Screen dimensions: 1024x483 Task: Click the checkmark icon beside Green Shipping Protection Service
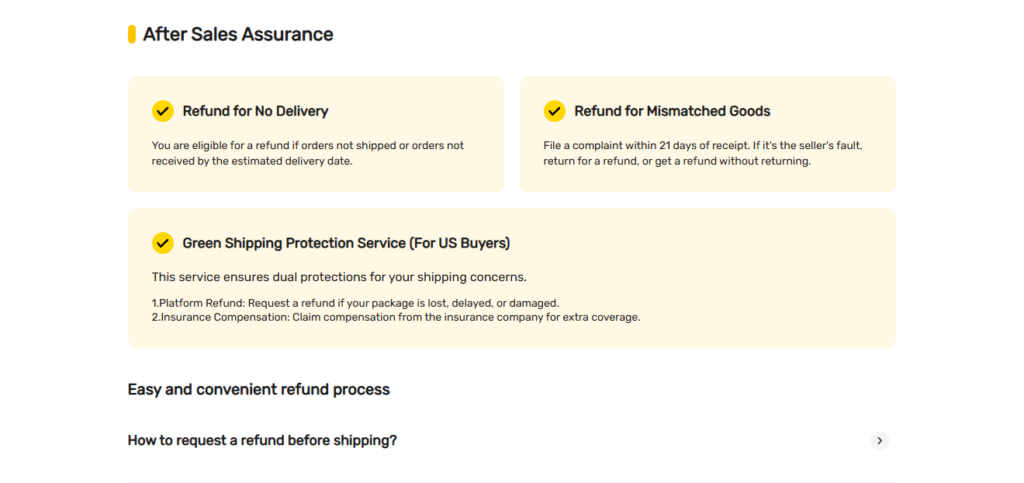163,243
